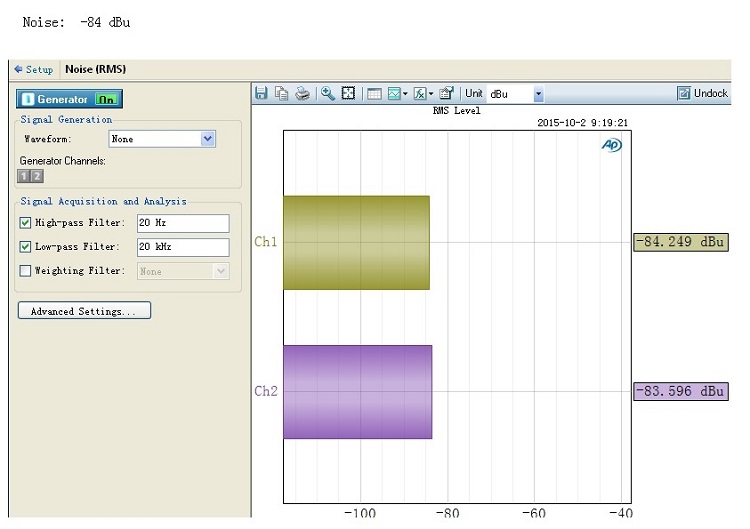Click the Save icon in graph toolbar
Screen dimensions: 750x529
pos(261,94)
